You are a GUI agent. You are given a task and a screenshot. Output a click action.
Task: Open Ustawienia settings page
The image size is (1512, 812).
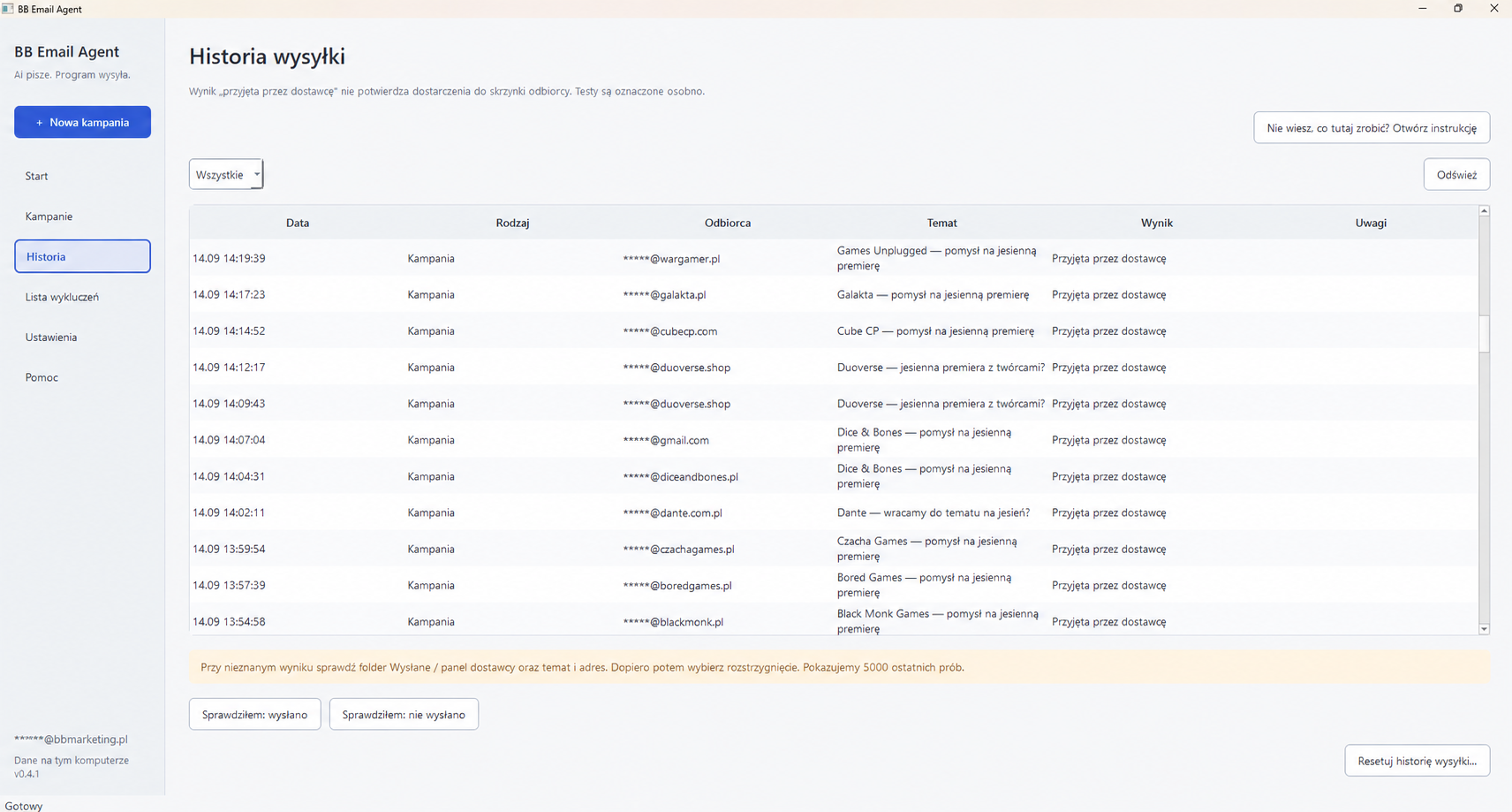[82, 338]
